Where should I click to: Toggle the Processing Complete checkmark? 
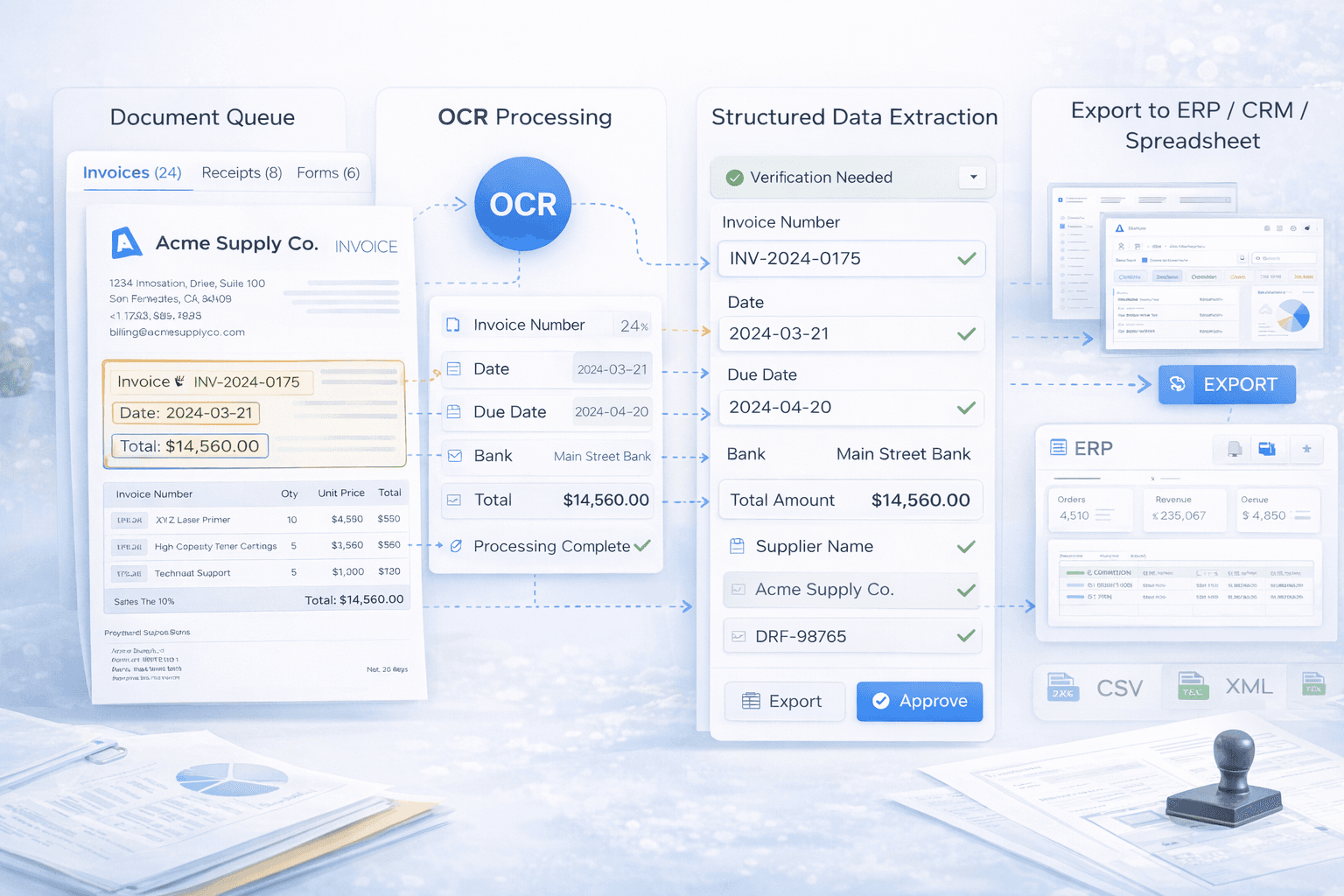click(642, 545)
